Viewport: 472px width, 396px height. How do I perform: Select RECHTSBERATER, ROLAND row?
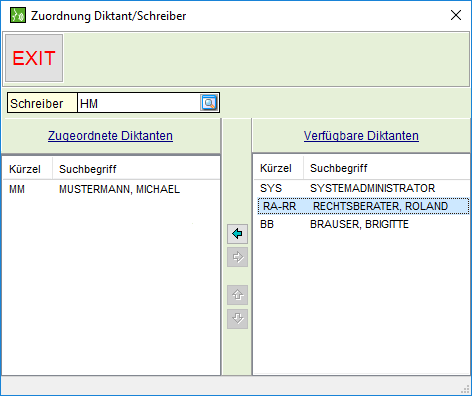[x=363, y=206]
